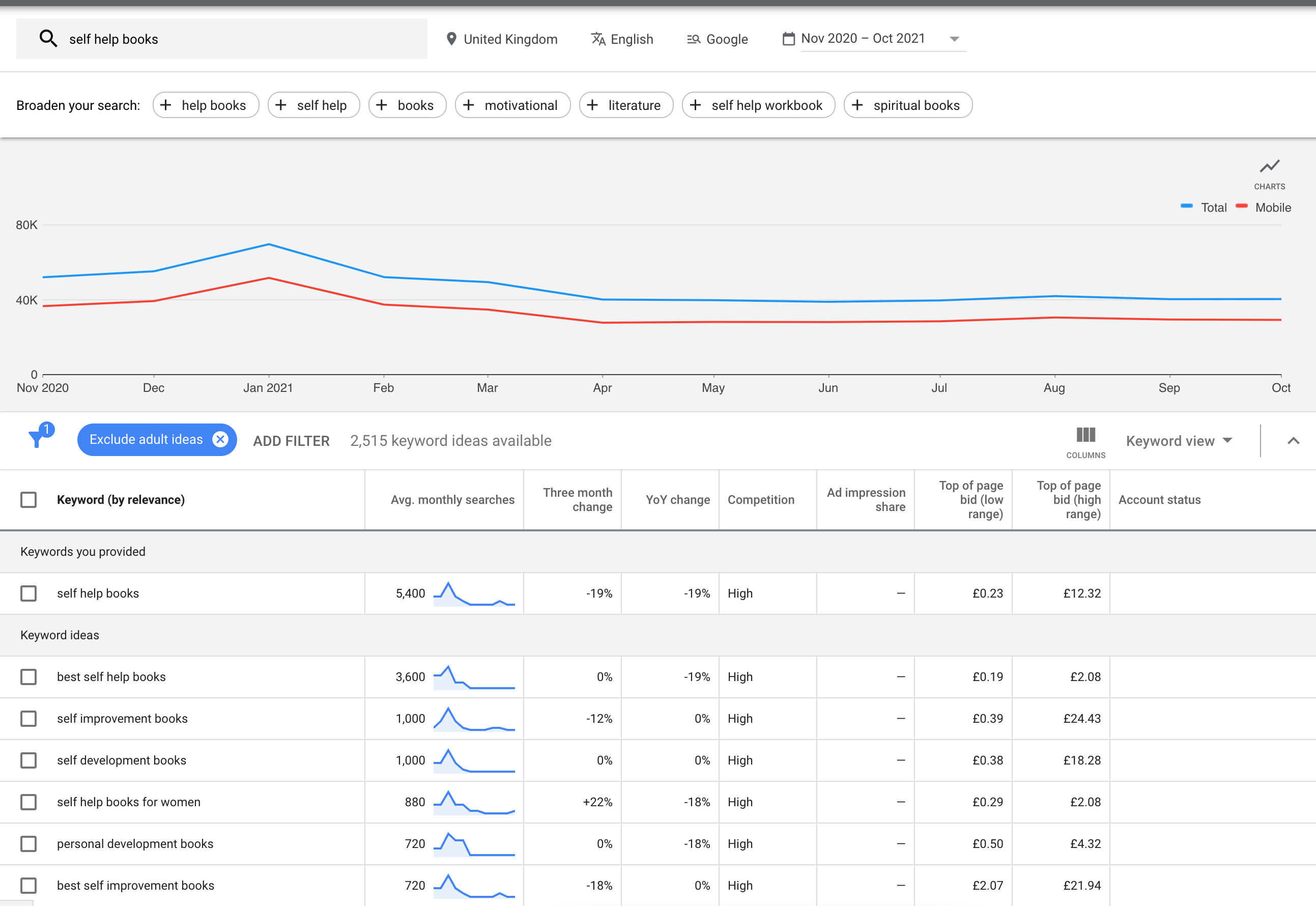Click the search magnifier icon
The width and height of the screenshot is (1316, 906).
click(x=48, y=39)
